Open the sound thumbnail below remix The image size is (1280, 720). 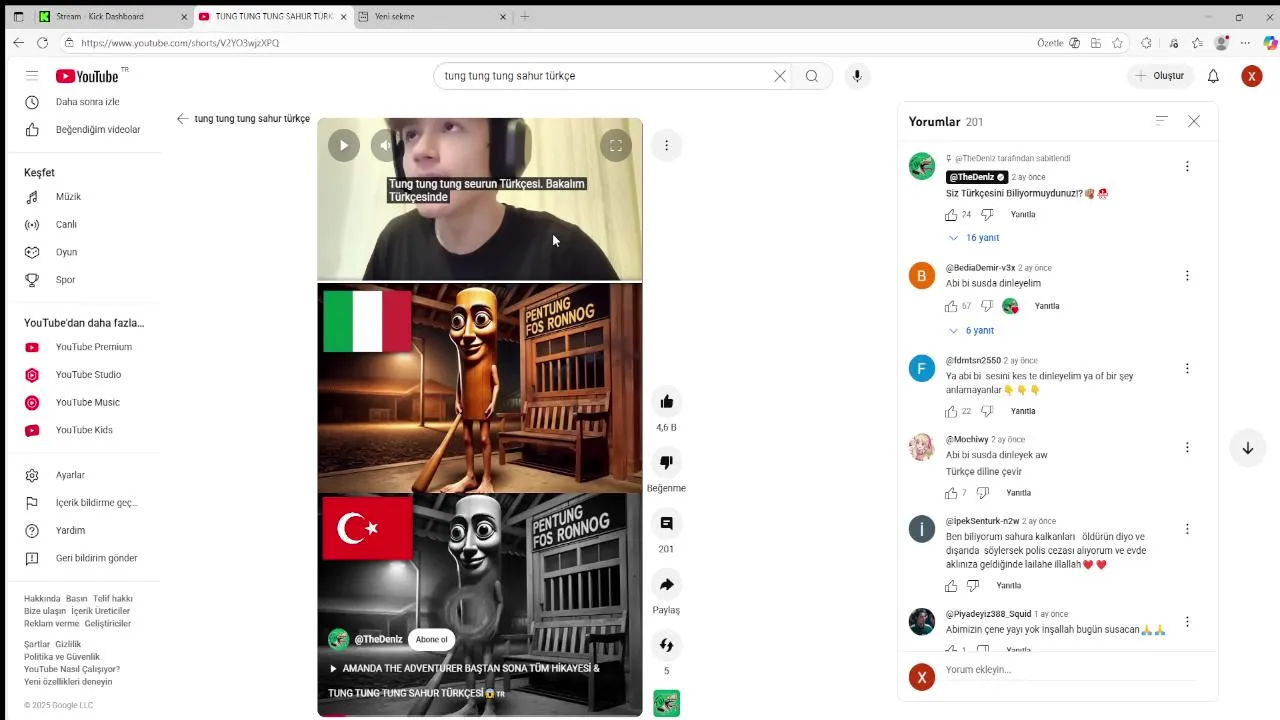coord(666,703)
